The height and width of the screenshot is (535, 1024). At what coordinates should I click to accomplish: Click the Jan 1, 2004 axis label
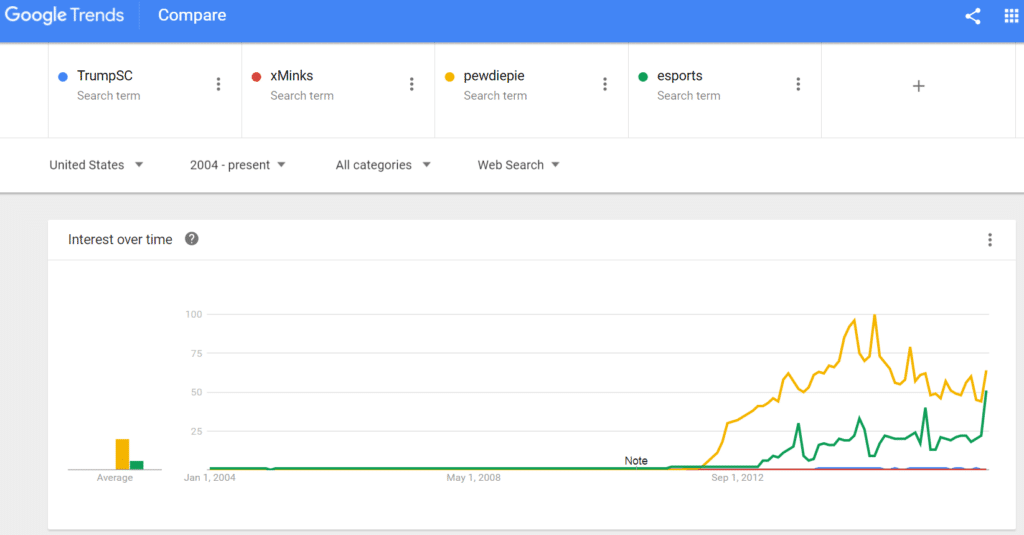[x=210, y=478]
